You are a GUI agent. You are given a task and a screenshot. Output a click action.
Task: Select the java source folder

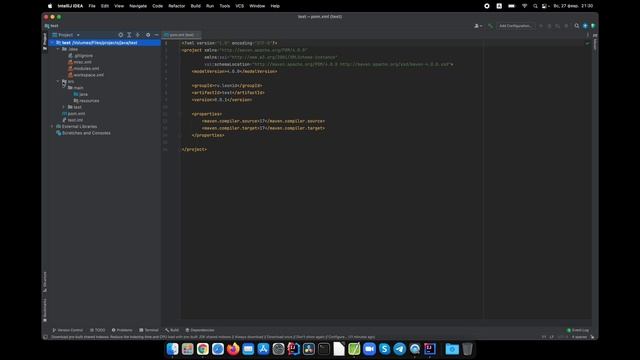click(80, 94)
